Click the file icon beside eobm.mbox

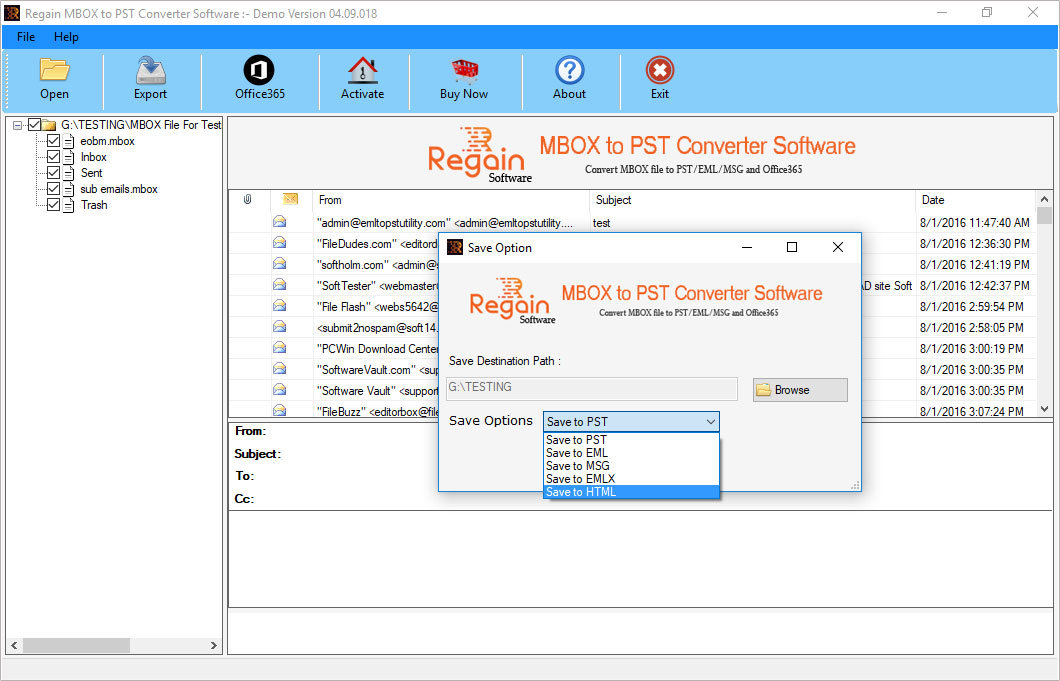tap(68, 141)
